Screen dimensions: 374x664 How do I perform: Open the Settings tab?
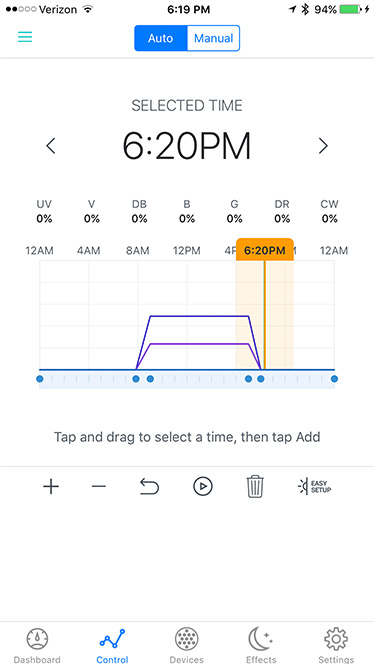click(x=336, y=645)
